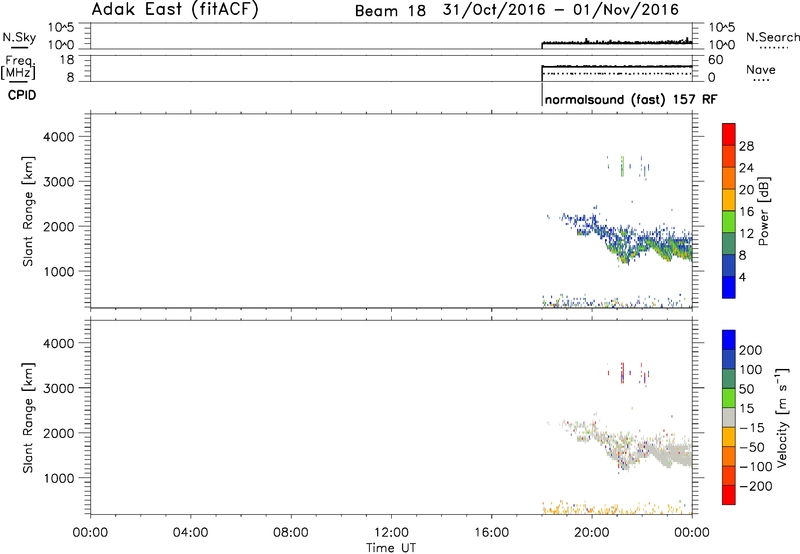Click the '28' value on the Power scale
Viewport: 800px width, 554px height.
[746, 146]
